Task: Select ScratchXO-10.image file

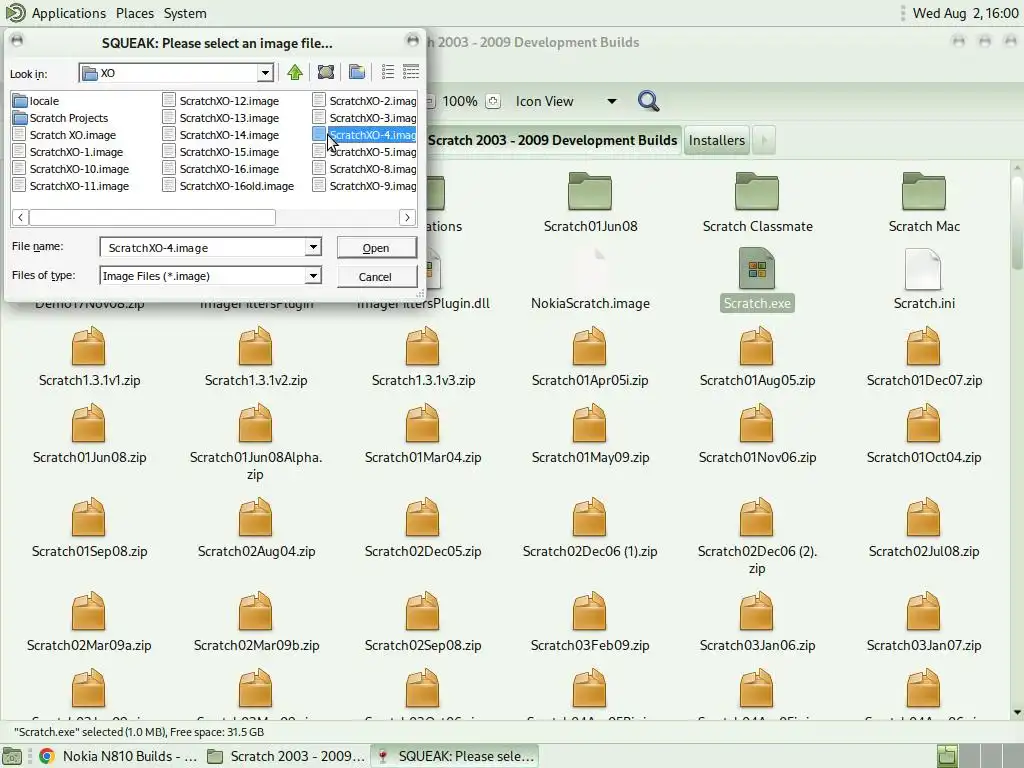Action: click(x=71, y=168)
